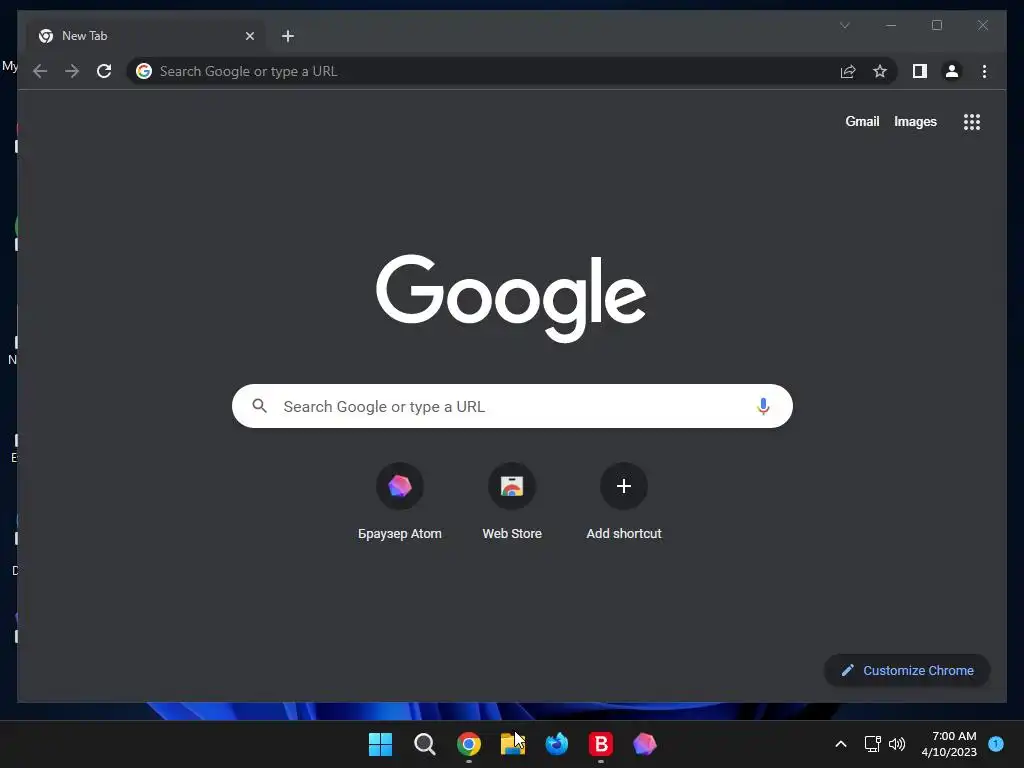
Task: Open File Explorer from taskbar
Action: [x=513, y=744]
